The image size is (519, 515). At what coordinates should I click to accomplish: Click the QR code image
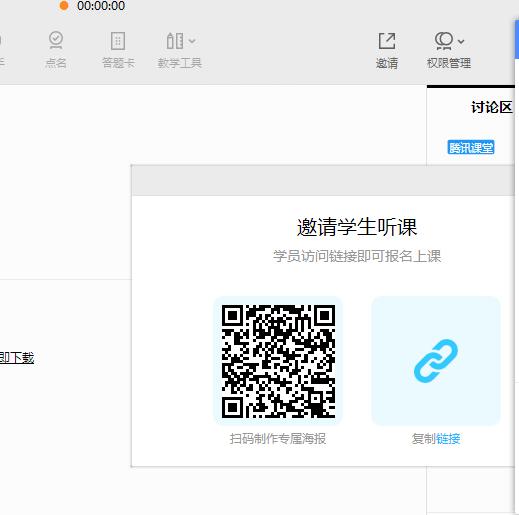tap(278, 361)
